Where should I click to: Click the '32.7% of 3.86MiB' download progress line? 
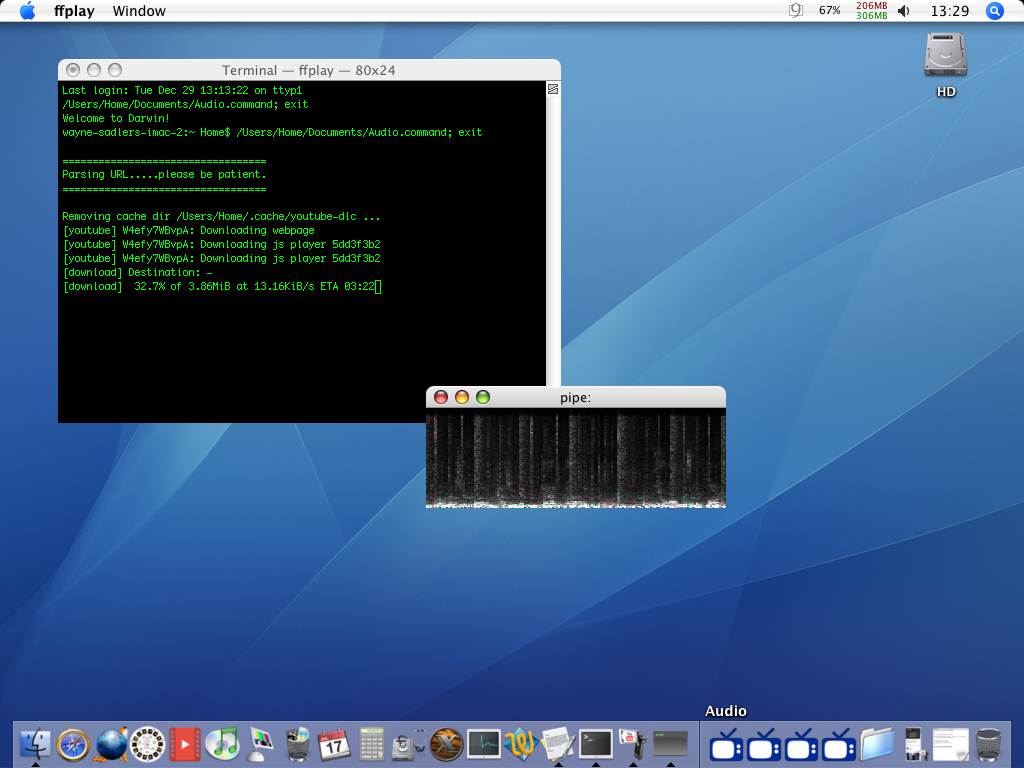tap(221, 286)
